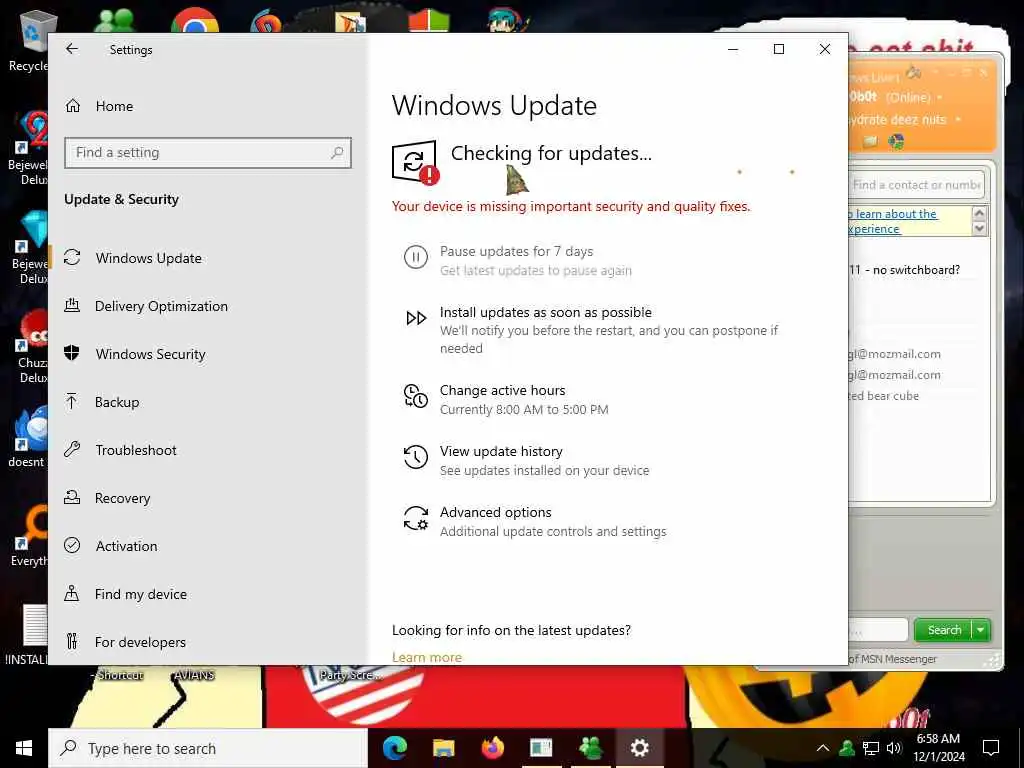Screen dimensions: 1024x768
Task: Click the clock icon for Change active hours
Action: 416,396
